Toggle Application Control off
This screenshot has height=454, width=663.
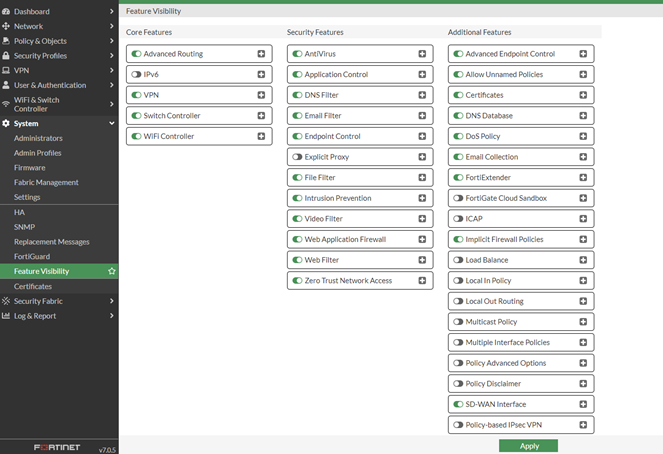(x=297, y=74)
